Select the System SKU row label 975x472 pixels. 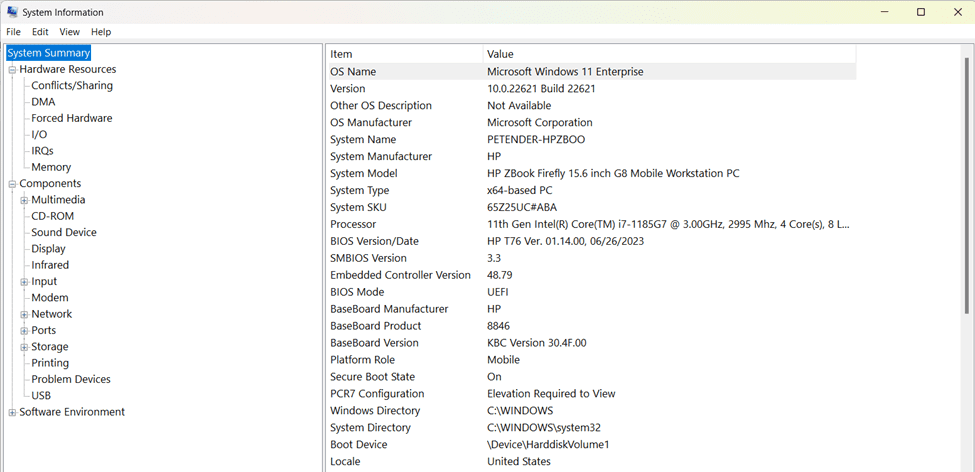pos(359,207)
